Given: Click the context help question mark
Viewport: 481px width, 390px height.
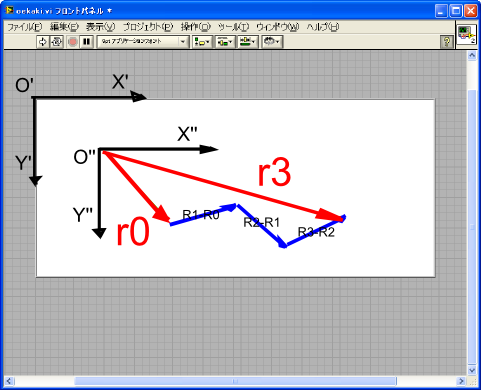Looking at the screenshot, I should (x=447, y=42).
